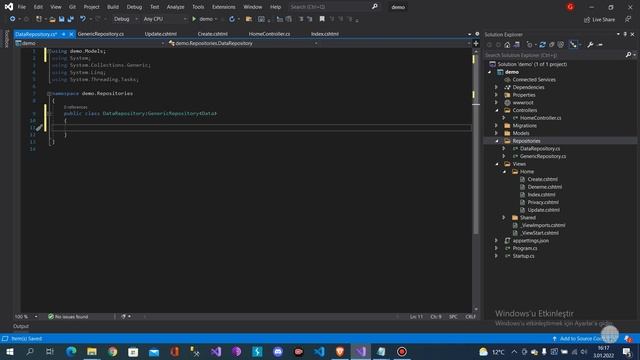Click the Sync with Active Document icon
Image resolution: width=640 pixels, height=360 pixels.
542,45
